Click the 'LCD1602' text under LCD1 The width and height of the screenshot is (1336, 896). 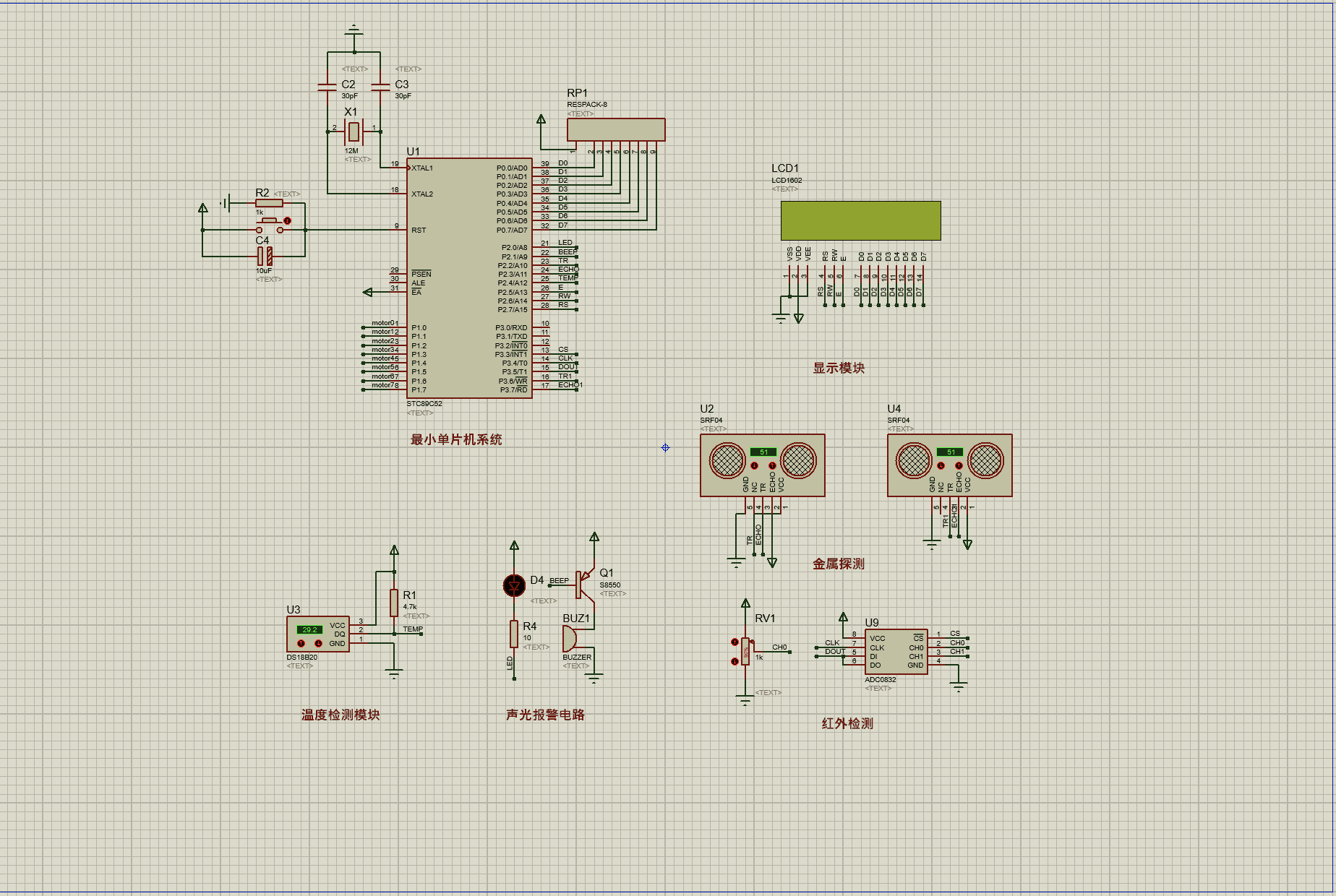coord(787,181)
